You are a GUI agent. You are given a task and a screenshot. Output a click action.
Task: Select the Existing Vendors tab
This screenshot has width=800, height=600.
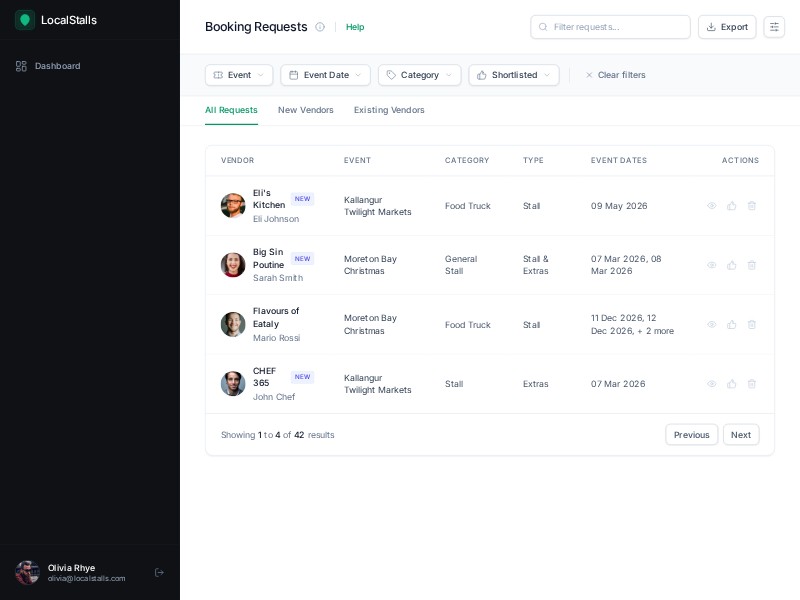(389, 110)
